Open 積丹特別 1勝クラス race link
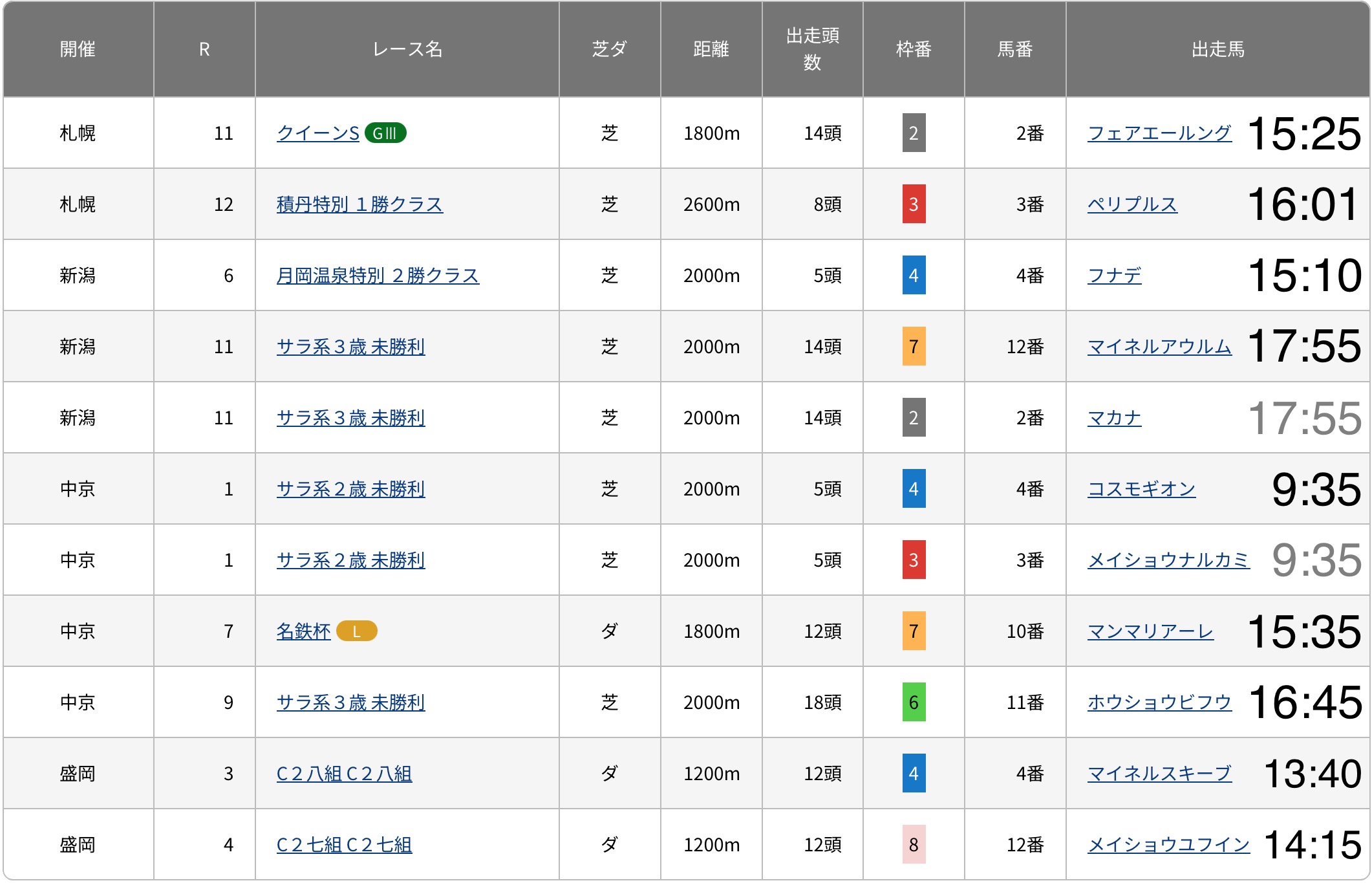The height and width of the screenshot is (883, 1372). 359,204
